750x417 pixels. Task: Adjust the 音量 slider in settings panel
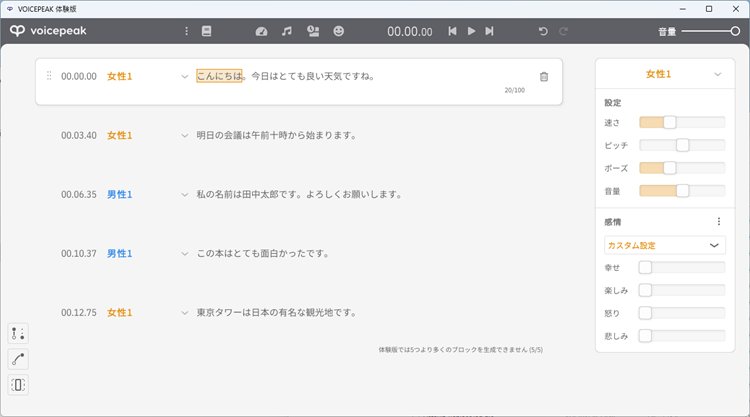pos(682,191)
